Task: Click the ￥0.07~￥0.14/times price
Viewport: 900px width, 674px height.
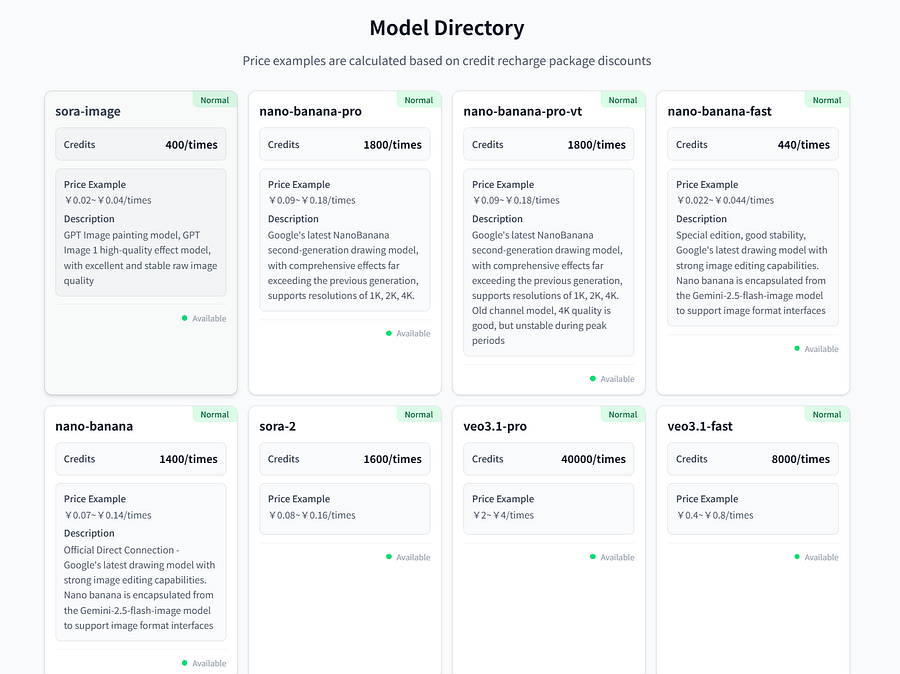Action: coord(107,515)
